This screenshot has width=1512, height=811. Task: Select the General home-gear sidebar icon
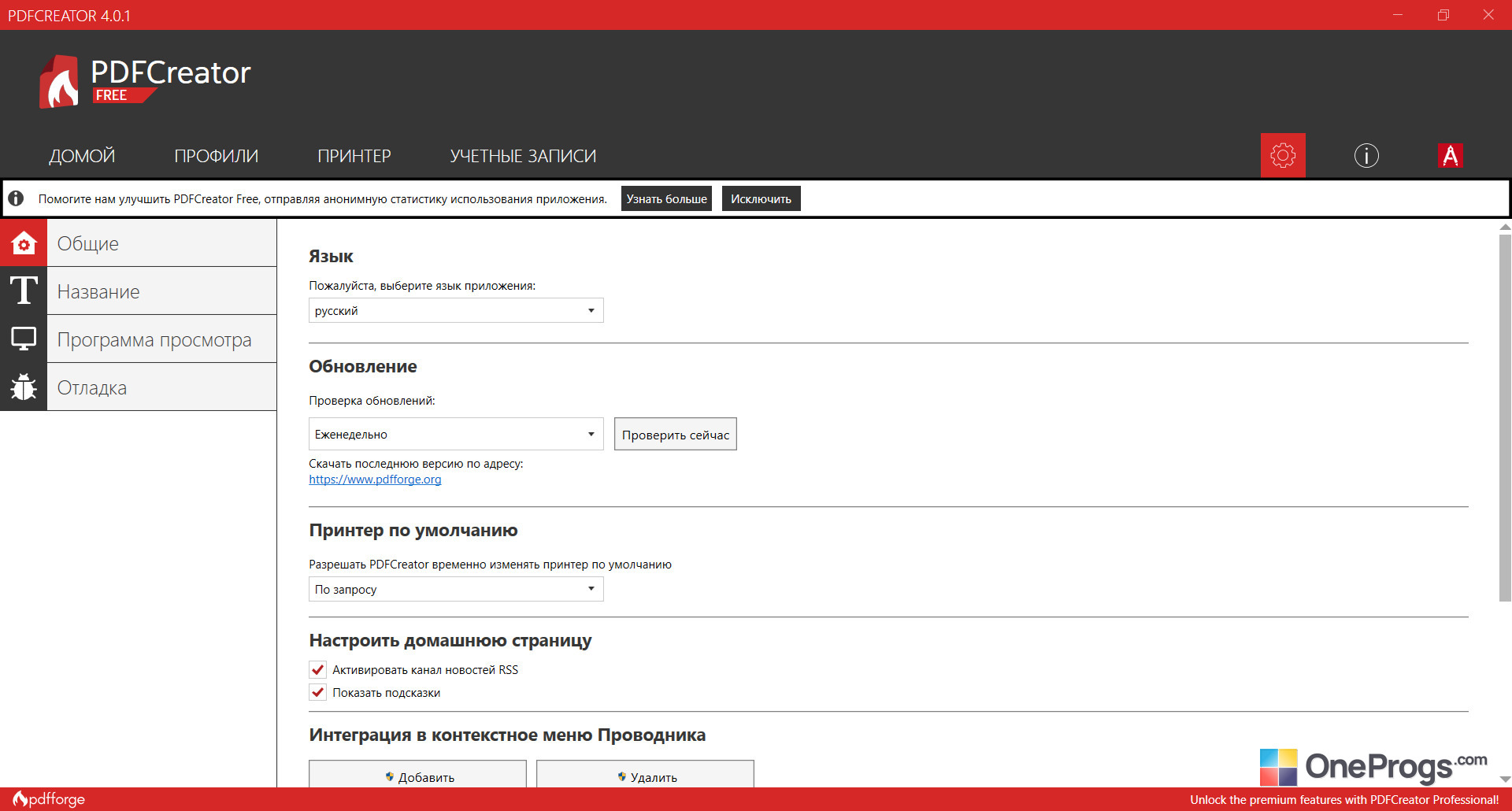pos(24,243)
